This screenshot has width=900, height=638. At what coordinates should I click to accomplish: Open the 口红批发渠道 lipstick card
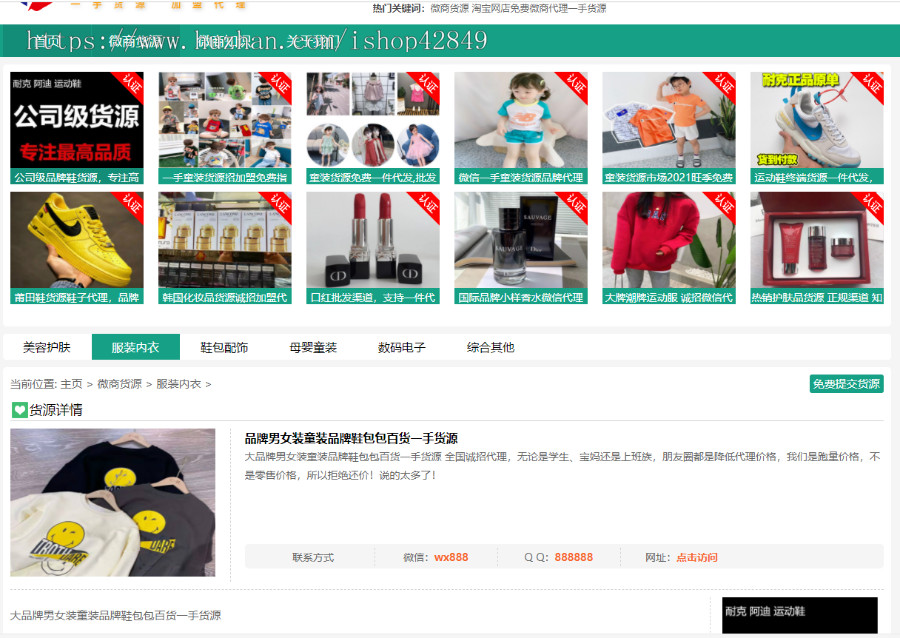coord(373,248)
